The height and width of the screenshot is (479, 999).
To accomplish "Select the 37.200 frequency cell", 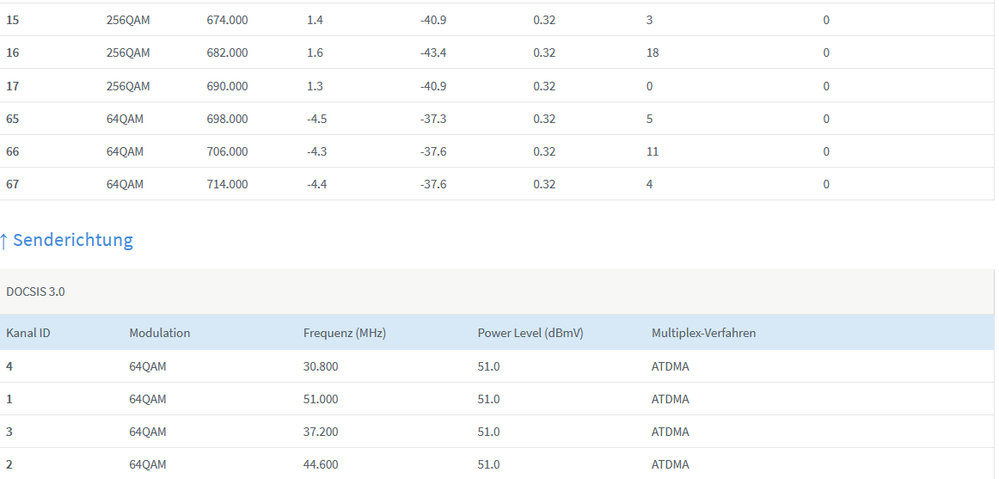I will pyautogui.click(x=320, y=432).
